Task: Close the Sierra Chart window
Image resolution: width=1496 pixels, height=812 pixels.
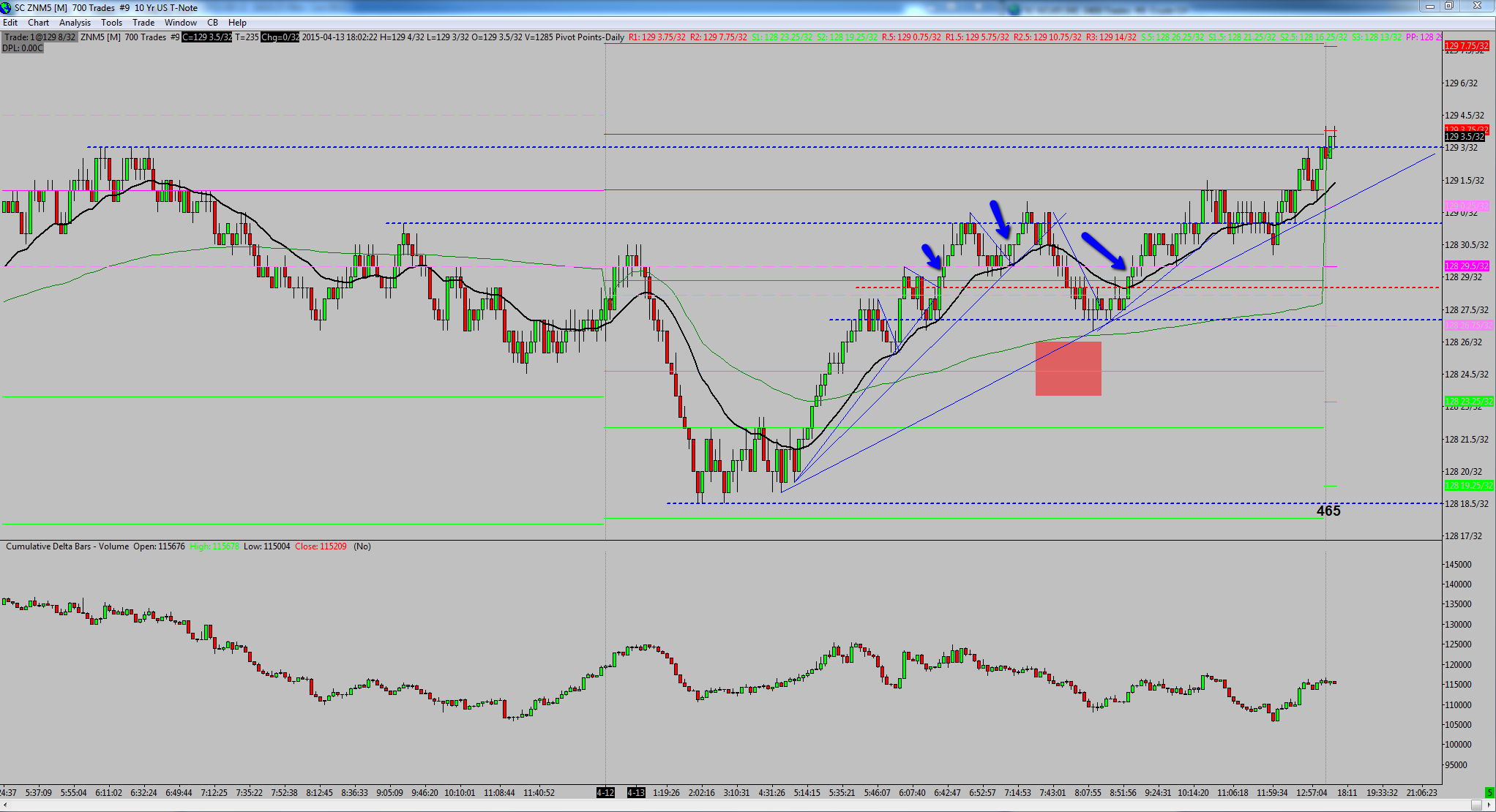Action: pyautogui.click(x=1477, y=7)
